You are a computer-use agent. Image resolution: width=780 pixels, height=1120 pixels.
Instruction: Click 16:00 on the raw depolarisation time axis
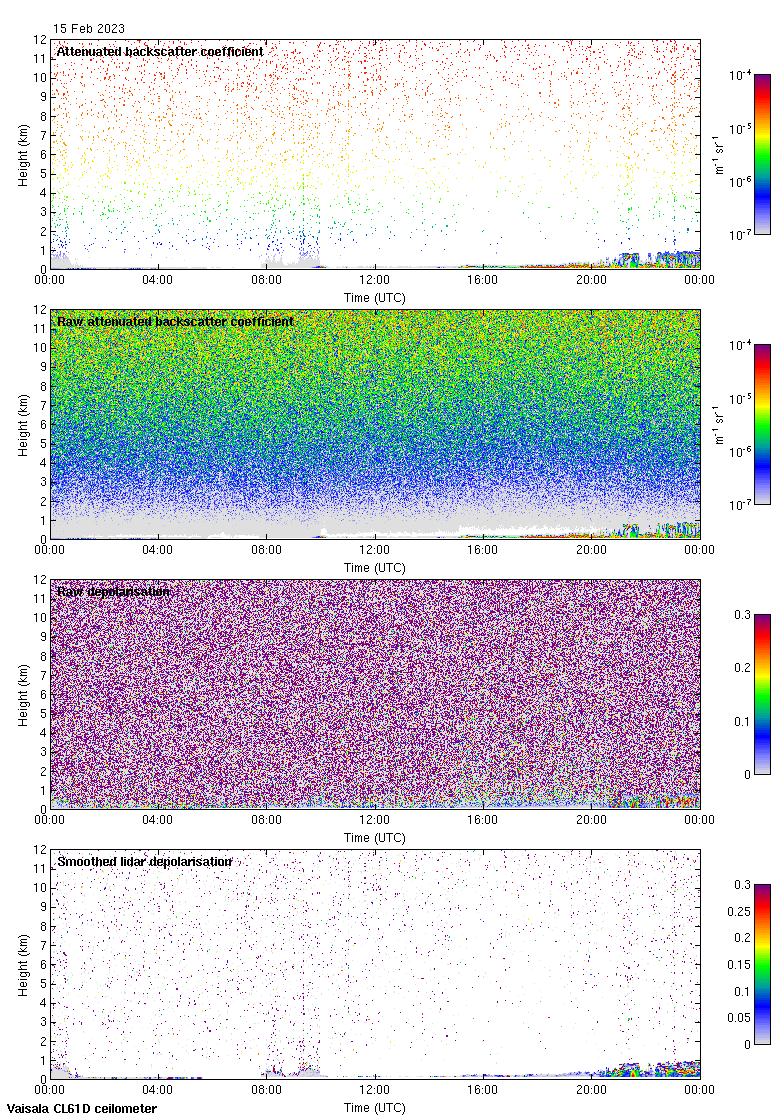[483, 820]
